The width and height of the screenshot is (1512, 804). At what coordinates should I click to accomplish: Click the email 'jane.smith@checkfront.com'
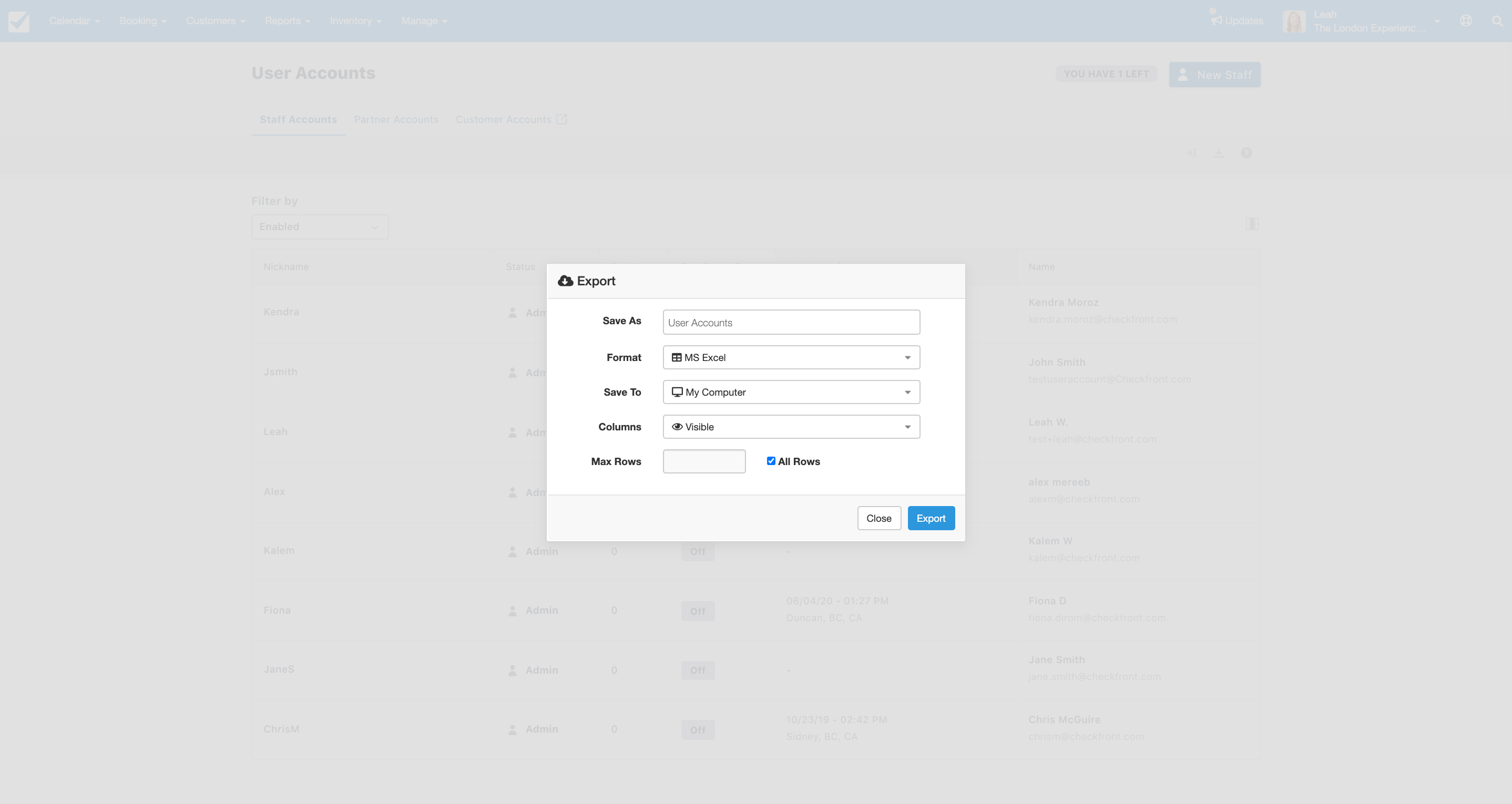pos(1094,677)
